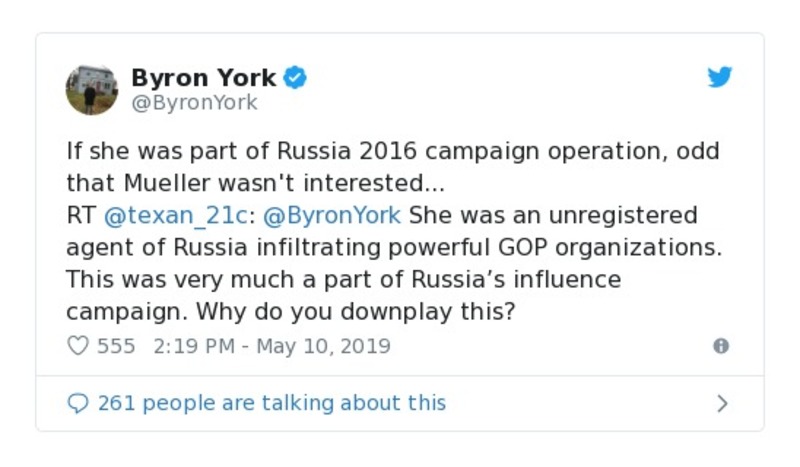This screenshot has height=467, width=800.
Task: Click the "RT" prefix before the quoted tweet
Action: pos(80,215)
